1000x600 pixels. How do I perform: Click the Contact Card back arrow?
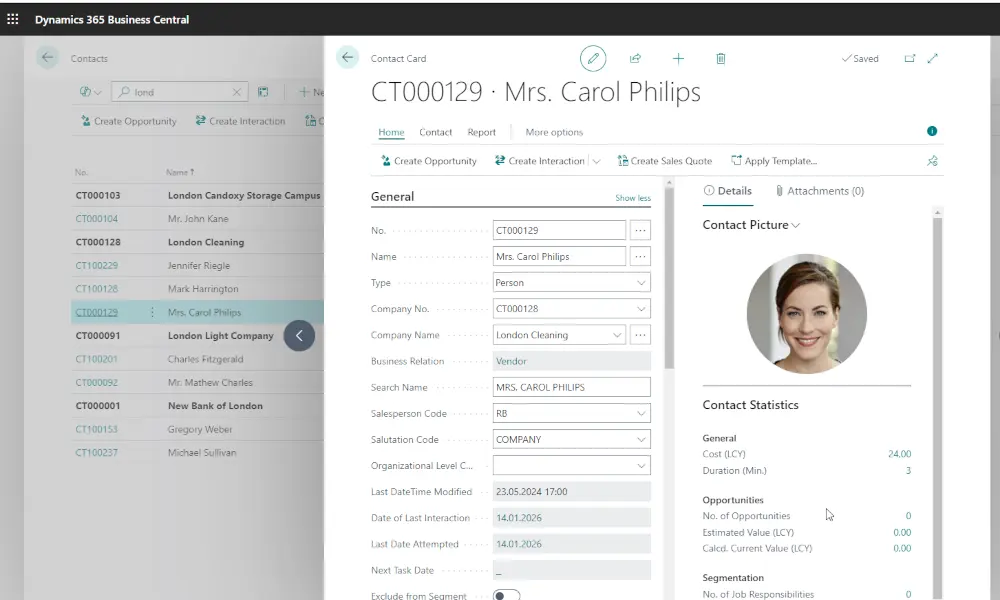[x=348, y=57]
